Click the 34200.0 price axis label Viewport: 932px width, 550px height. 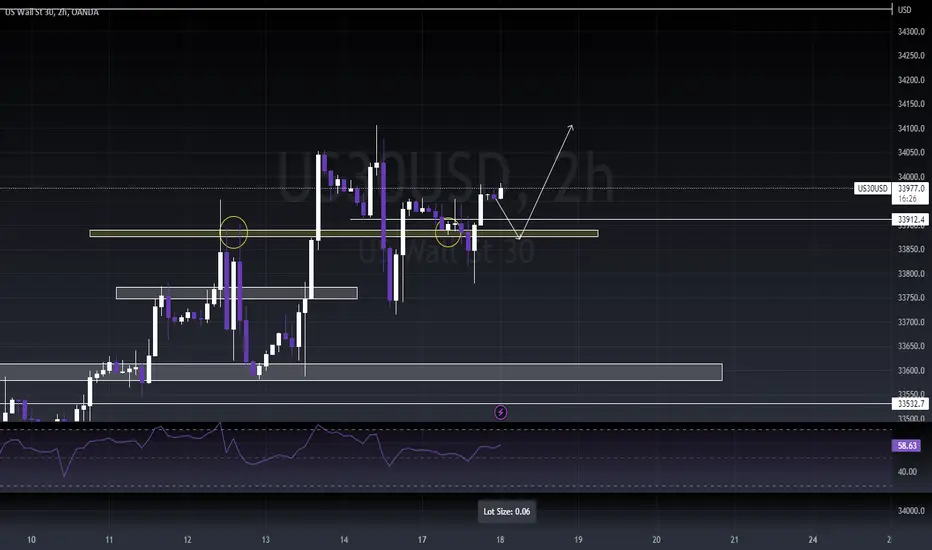click(911, 80)
